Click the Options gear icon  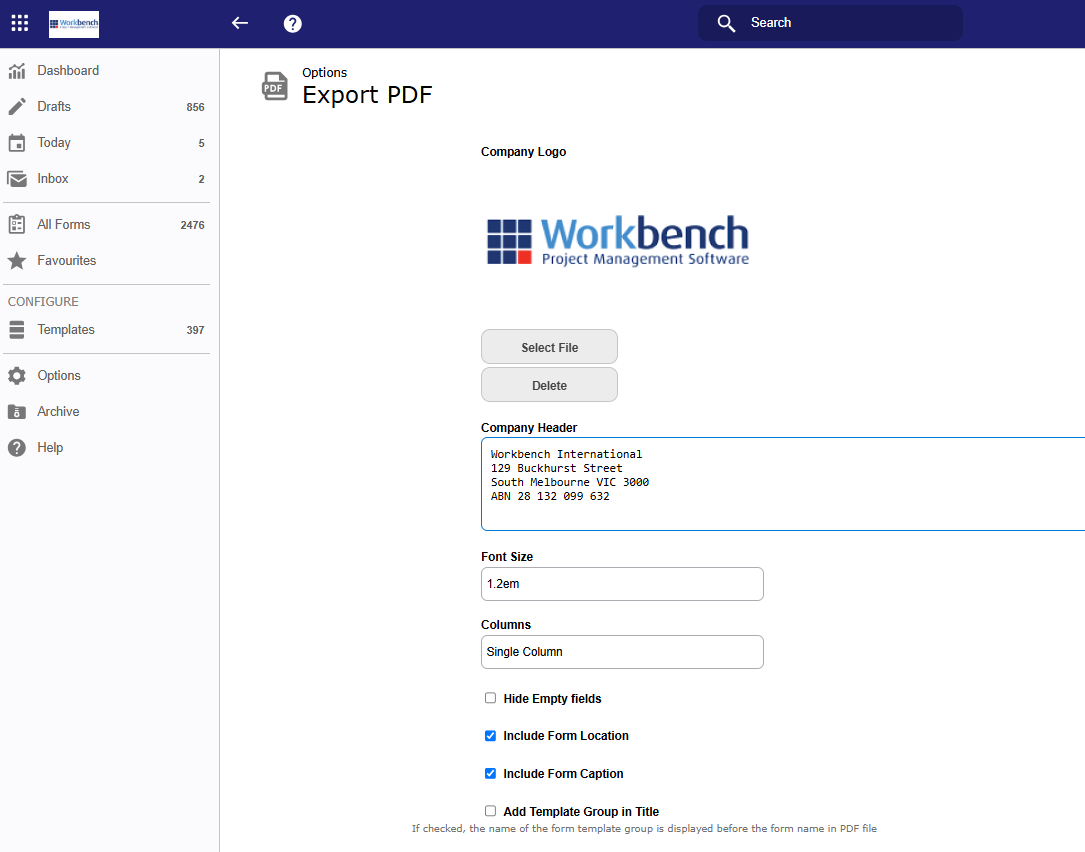pyautogui.click(x=17, y=375)
